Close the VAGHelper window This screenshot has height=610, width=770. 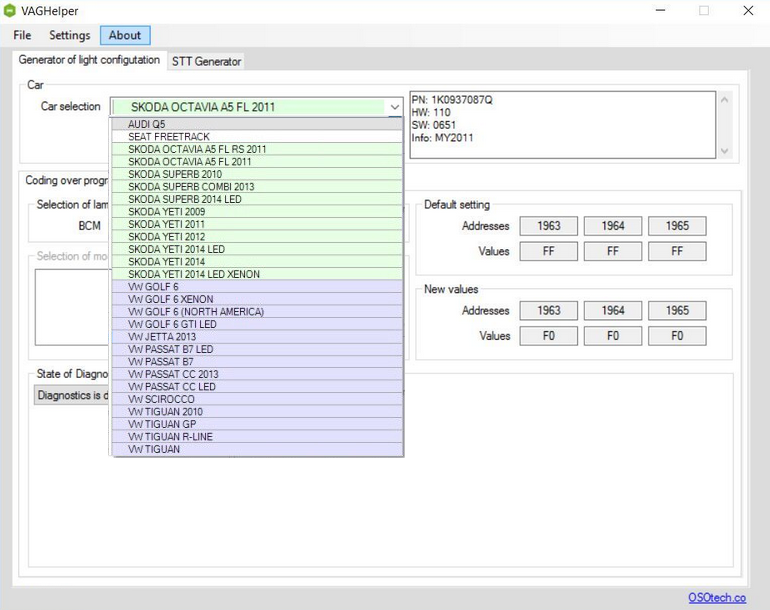pos(748,10)
